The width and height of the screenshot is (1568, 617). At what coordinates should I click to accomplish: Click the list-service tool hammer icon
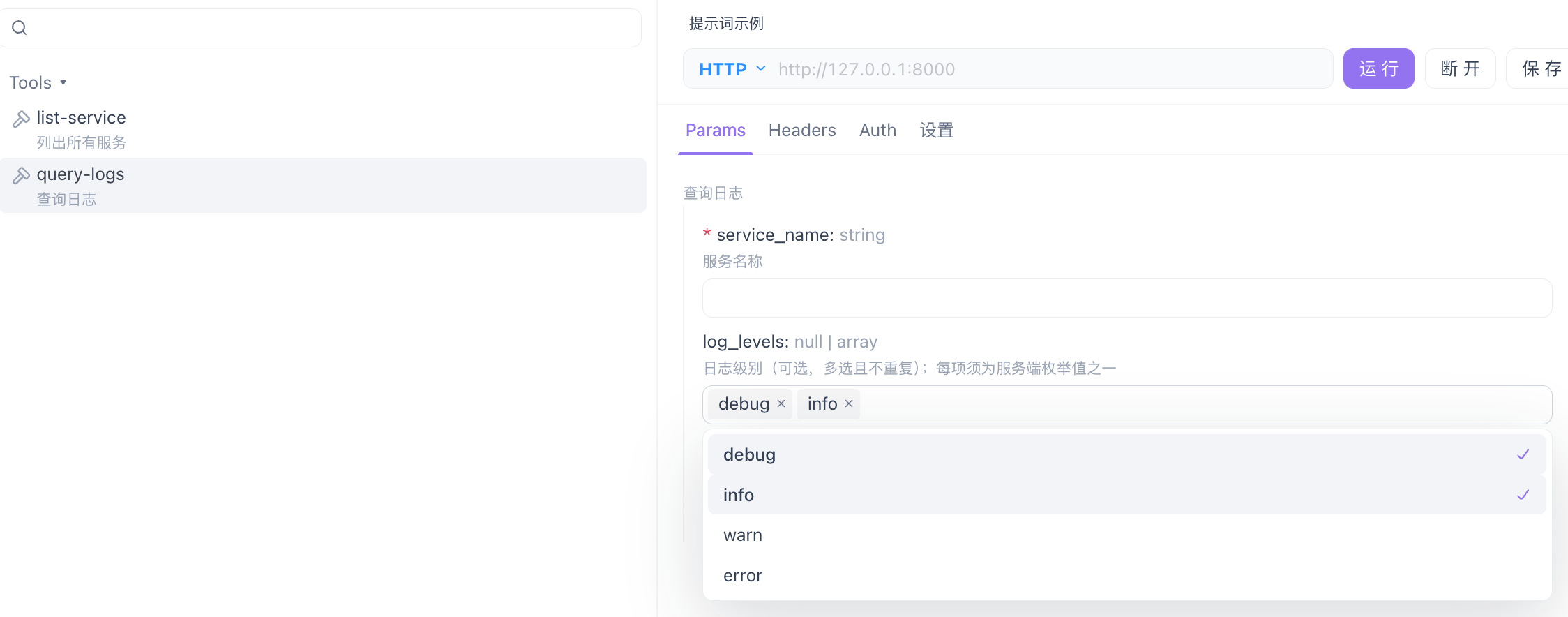click(21, 119)
